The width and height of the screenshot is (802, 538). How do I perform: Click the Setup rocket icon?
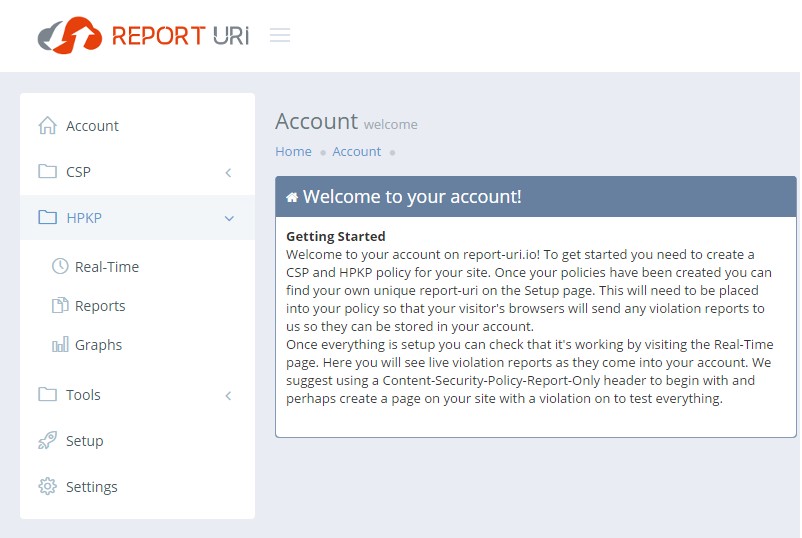(x=48, y=440)
